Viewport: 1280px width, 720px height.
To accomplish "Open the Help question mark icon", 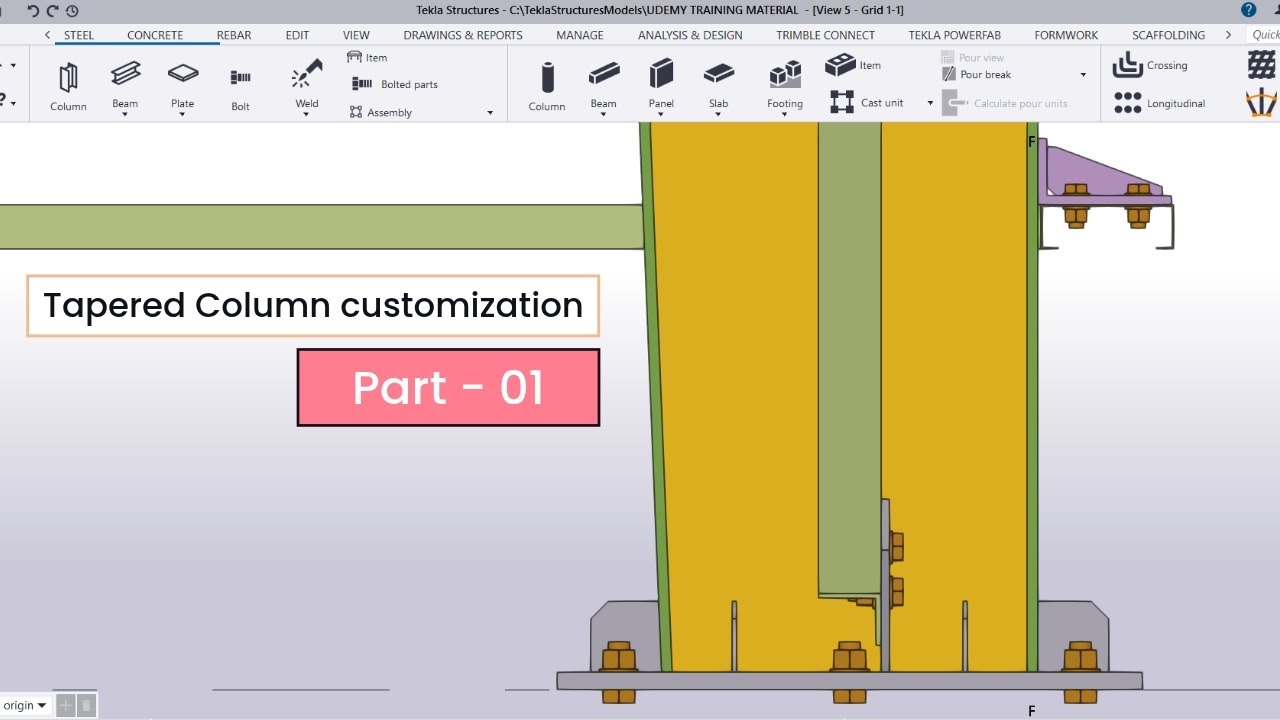I will (x=1249, y=10).
